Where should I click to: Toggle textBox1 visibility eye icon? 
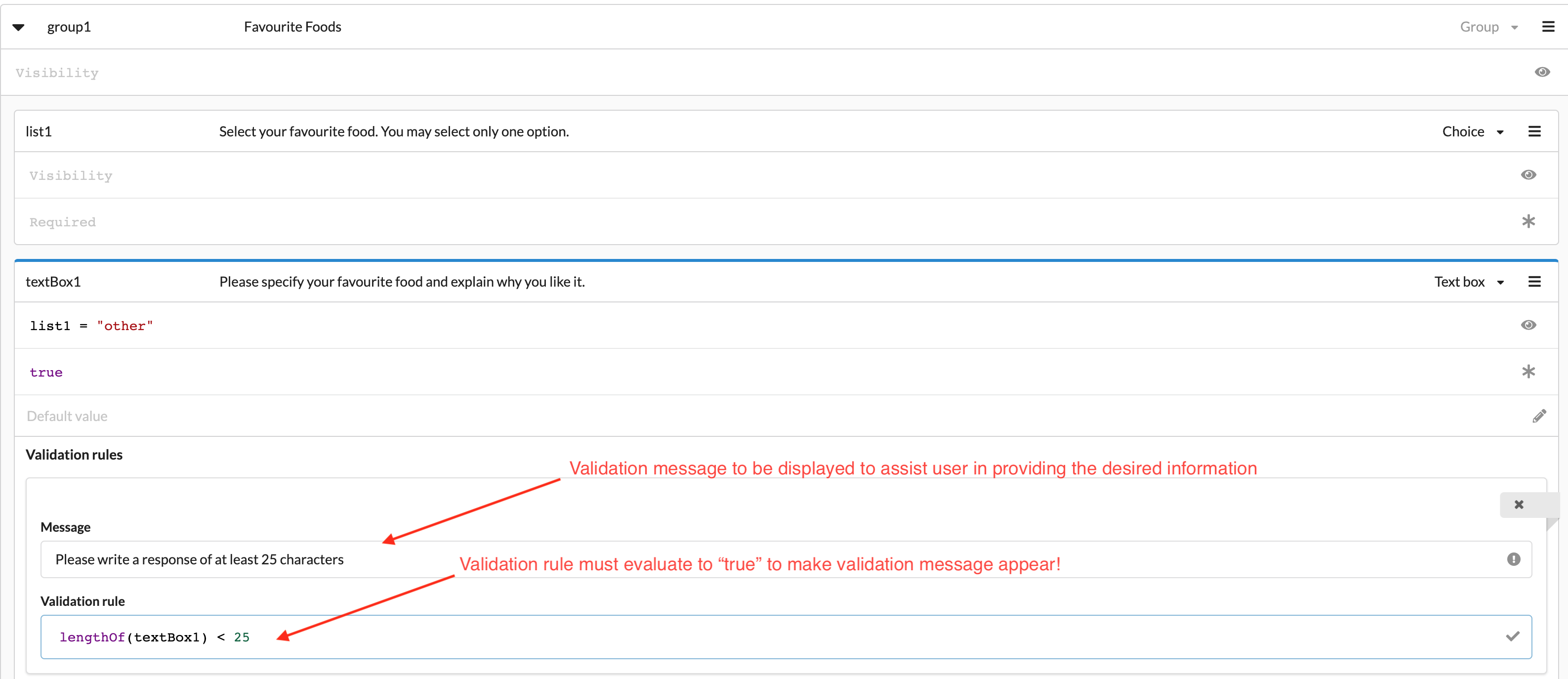[1528, 325]
